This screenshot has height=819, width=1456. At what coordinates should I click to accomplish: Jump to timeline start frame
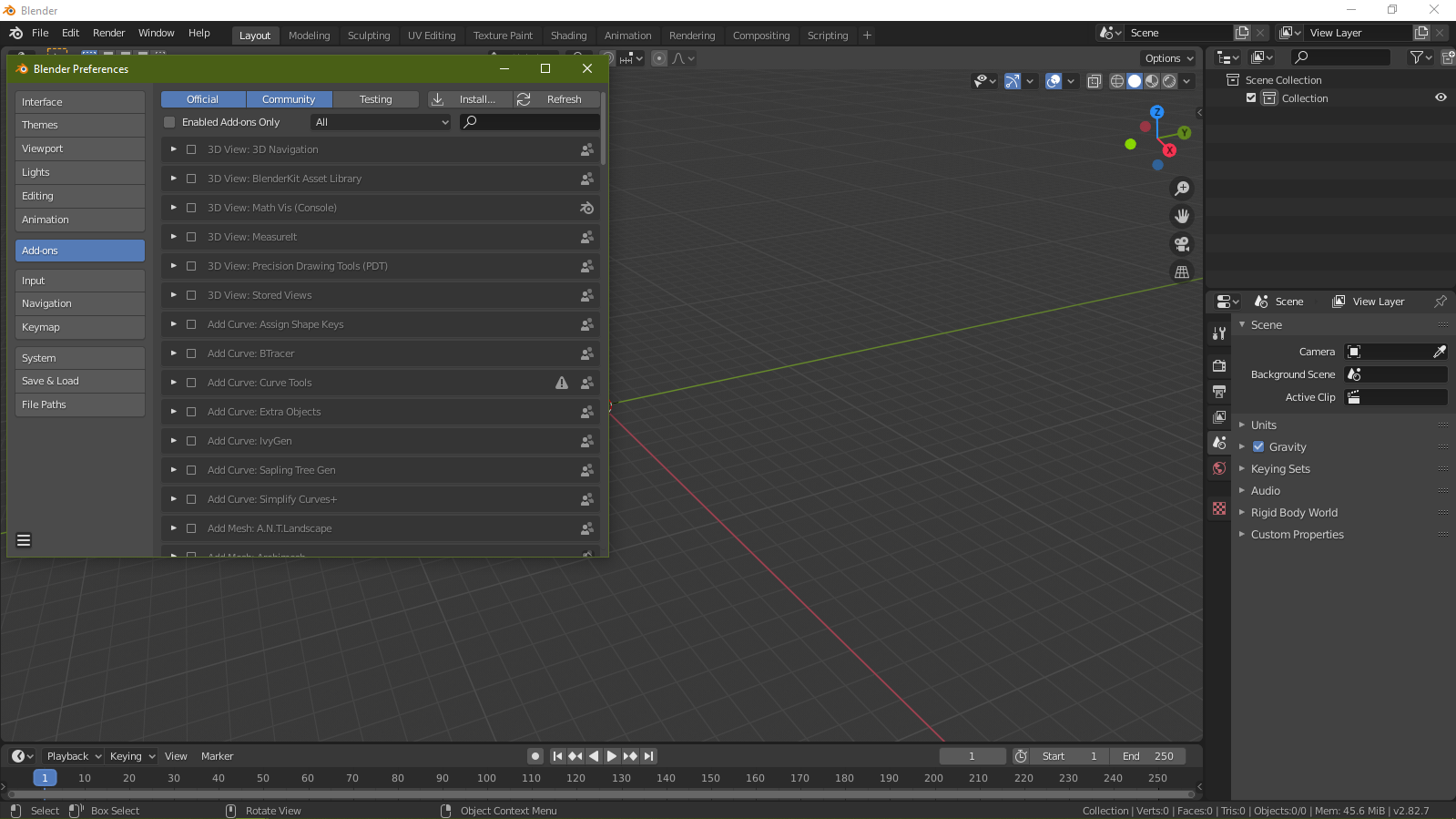tap(557, 756)
